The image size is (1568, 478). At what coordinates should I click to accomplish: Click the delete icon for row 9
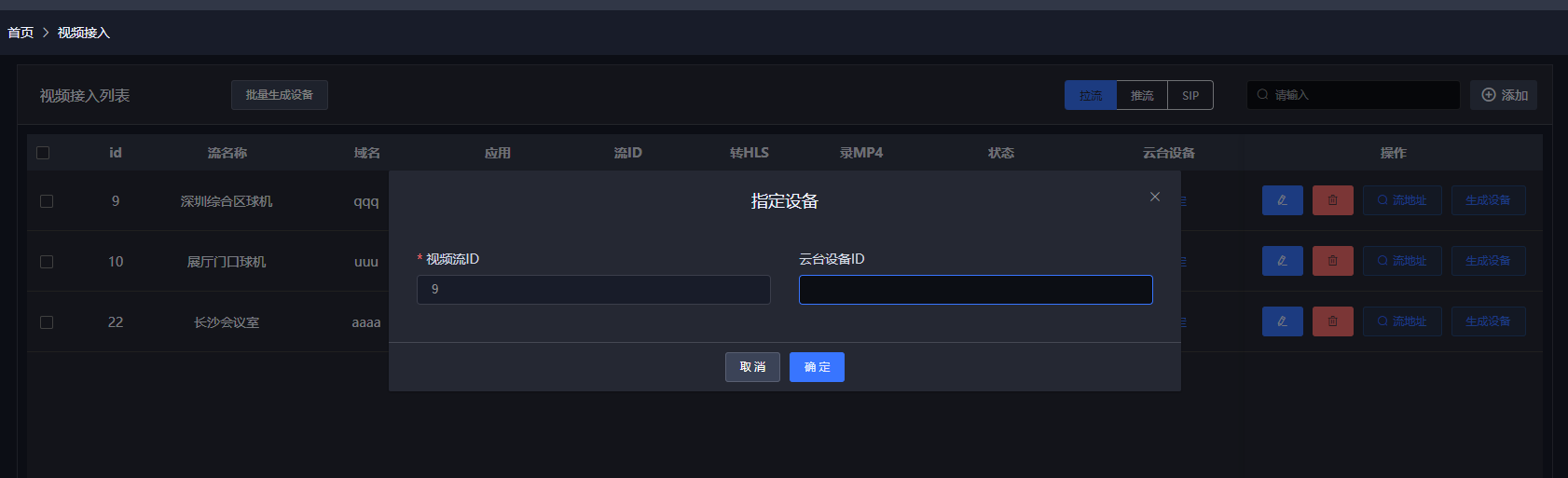point(1332,200)
